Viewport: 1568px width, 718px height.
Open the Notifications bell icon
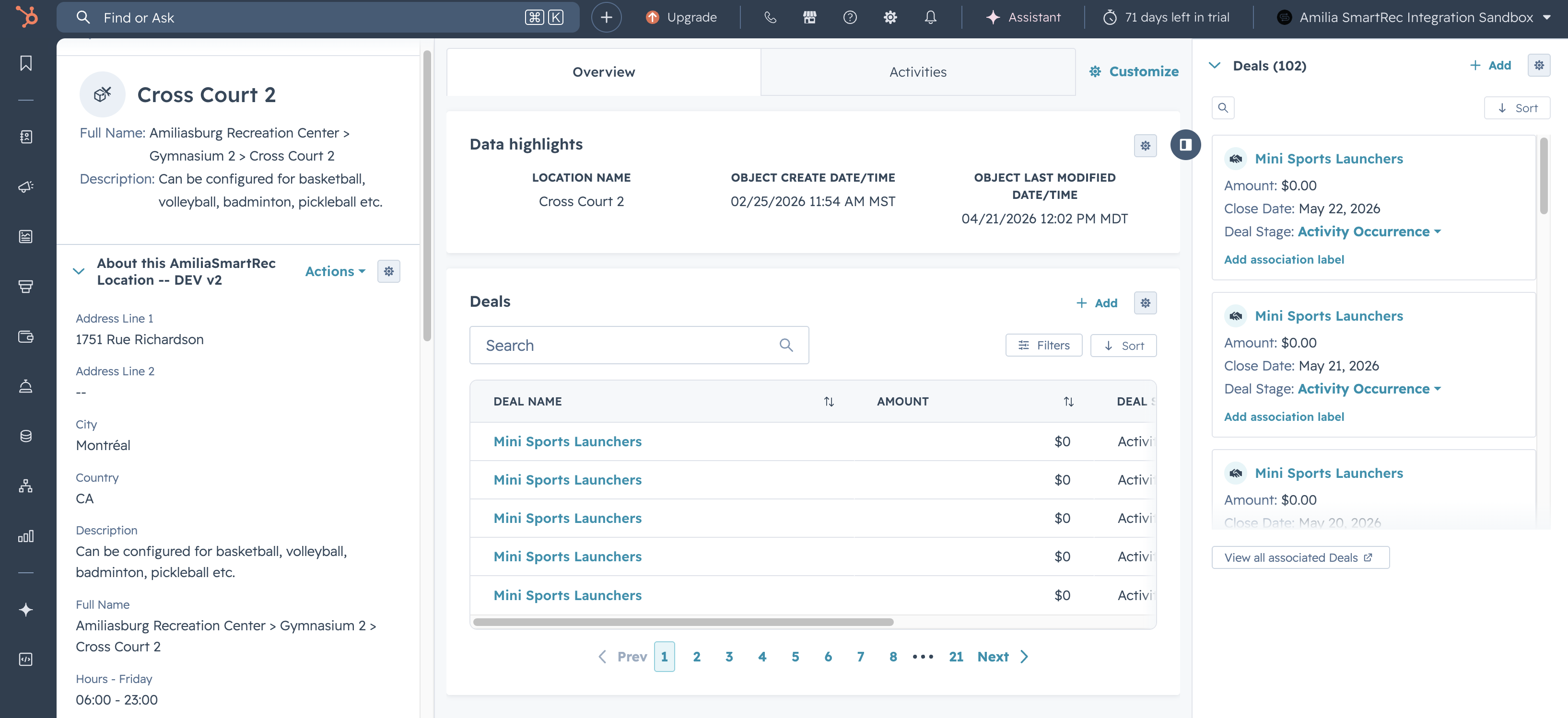[930, 17]
